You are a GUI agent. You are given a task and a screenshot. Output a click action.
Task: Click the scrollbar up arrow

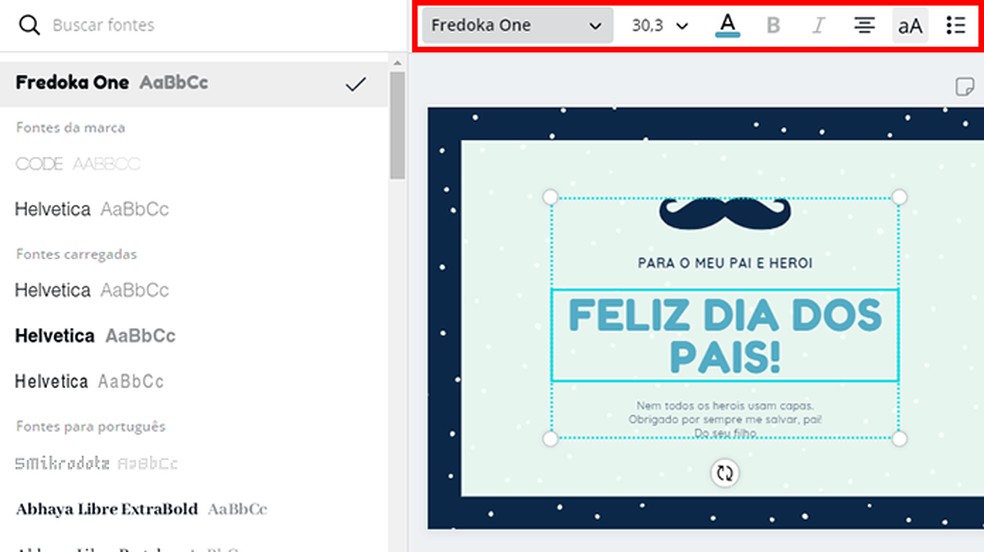click(x=397, y=63)
